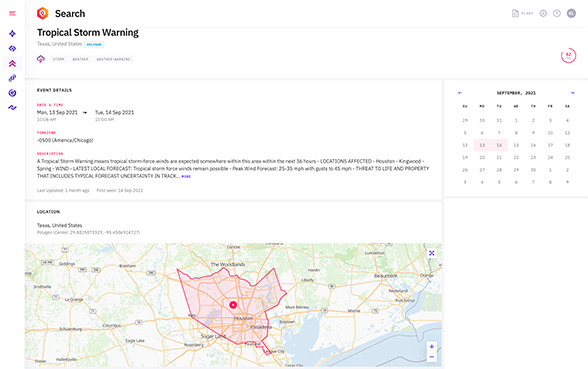Click the Last Updated 1 month ago text
Image resolution: width=588 pixels, height=369 pixels.
point(63,190)
